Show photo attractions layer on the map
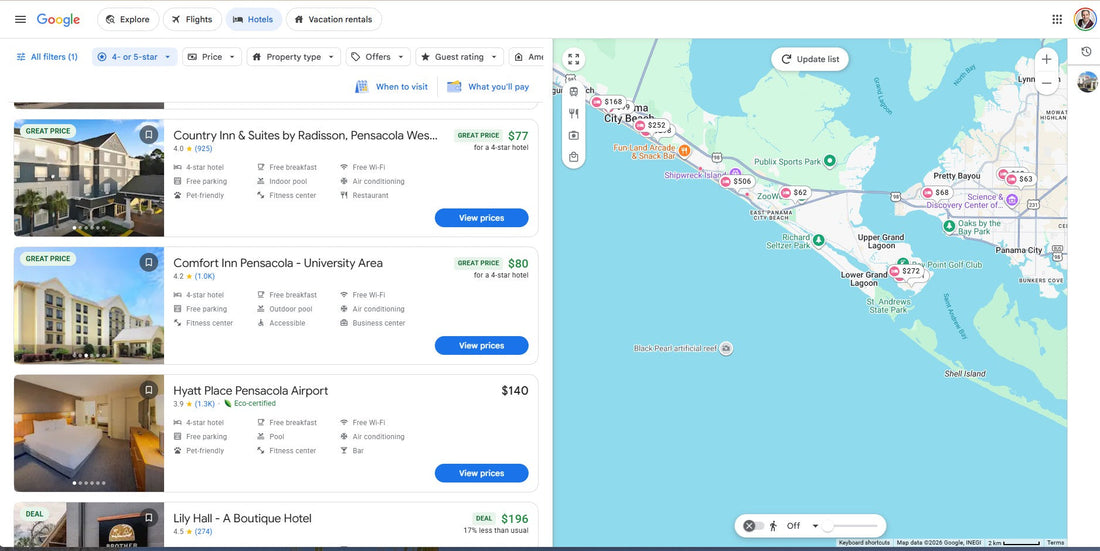Image resolution: width=1100 pixels, height=551 pixels. [x=574, y=135]
